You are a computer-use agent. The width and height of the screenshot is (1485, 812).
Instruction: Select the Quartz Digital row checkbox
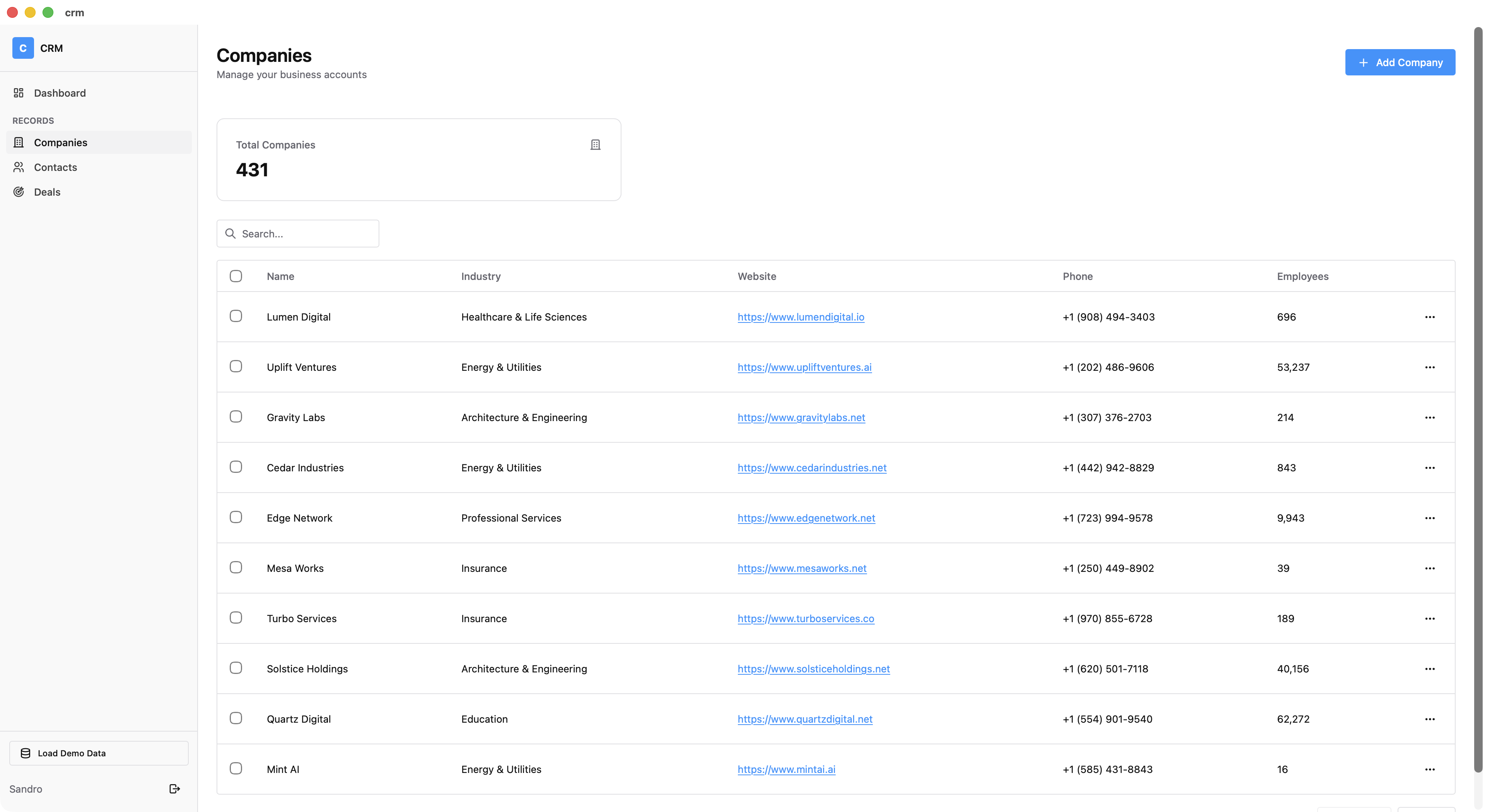coord(236,718)
